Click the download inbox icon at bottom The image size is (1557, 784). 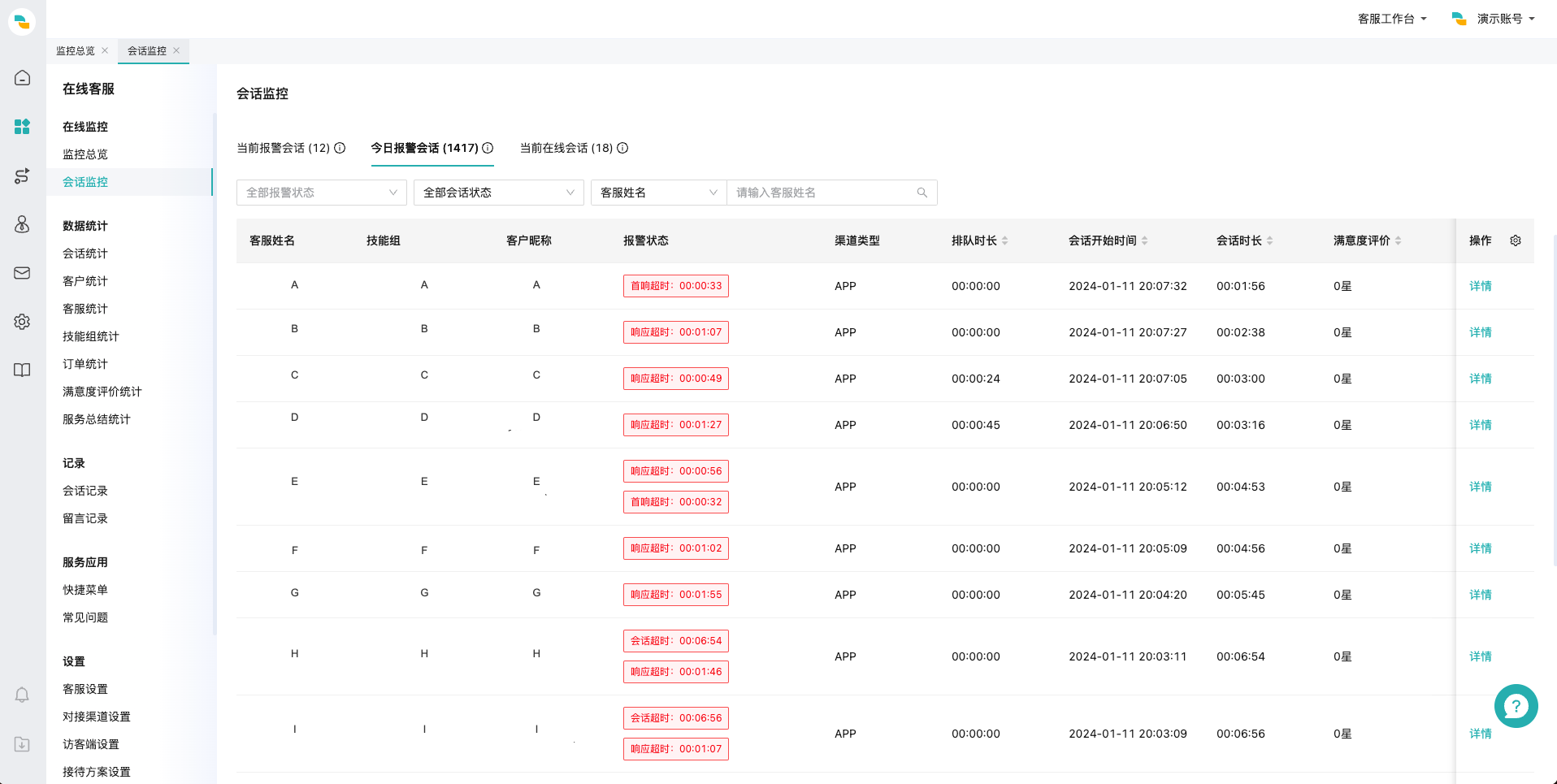coord(22,744)
